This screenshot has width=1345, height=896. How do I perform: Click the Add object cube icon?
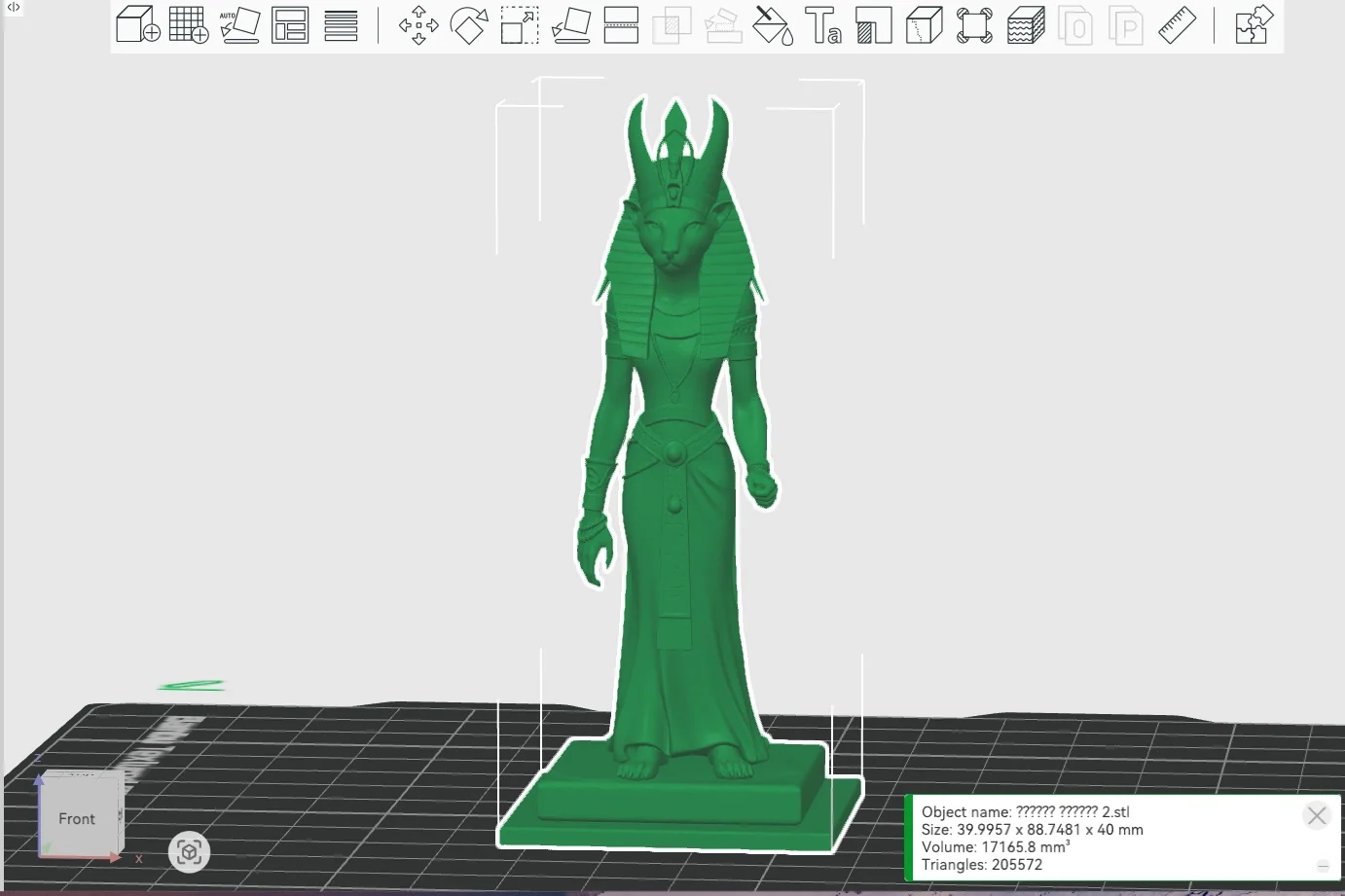[x=137, y=24]
